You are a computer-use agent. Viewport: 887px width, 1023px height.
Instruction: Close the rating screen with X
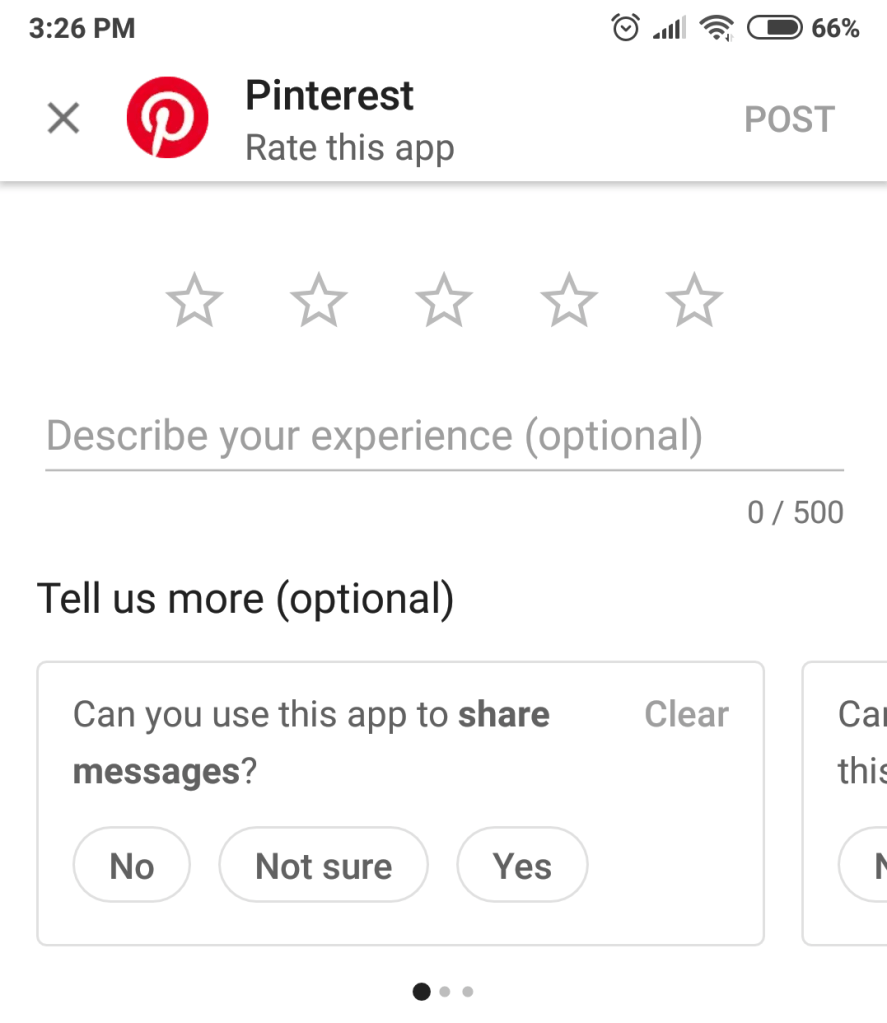[64, 119]
